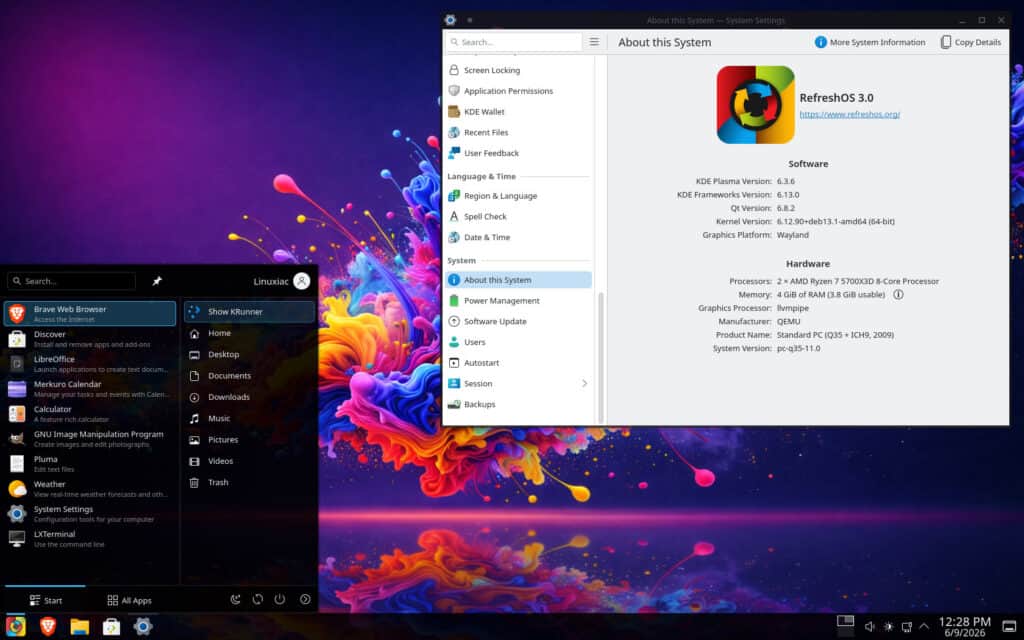Open the Home folder place
Viewport: 1024px width, 640px height.
(249, 333)
